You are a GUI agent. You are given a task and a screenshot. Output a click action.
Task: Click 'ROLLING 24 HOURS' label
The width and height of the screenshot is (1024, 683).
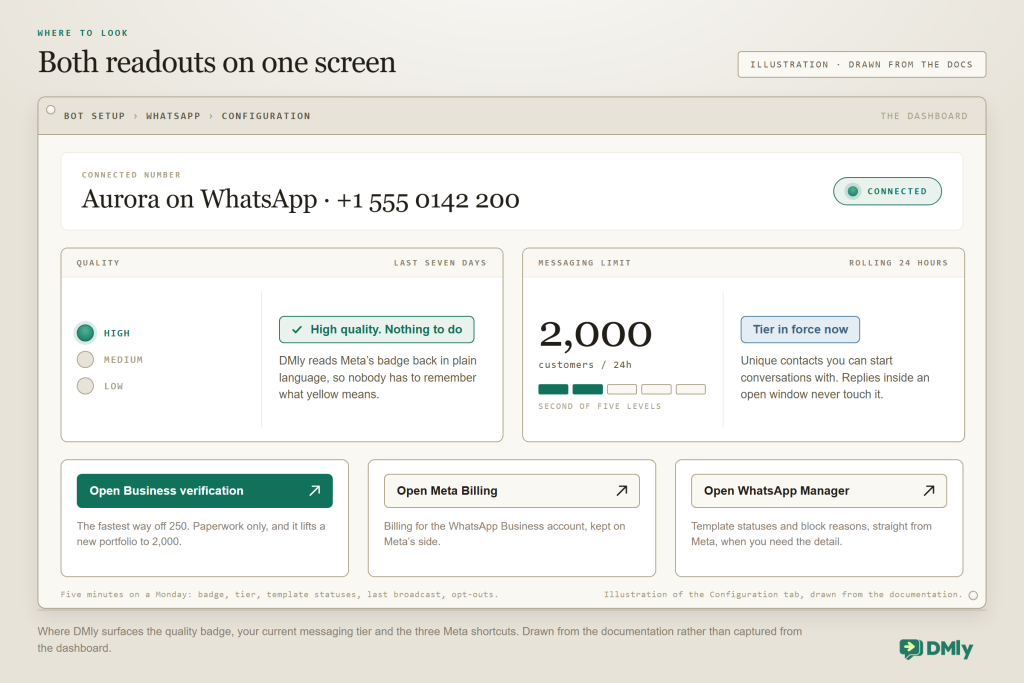click(899, 263)
